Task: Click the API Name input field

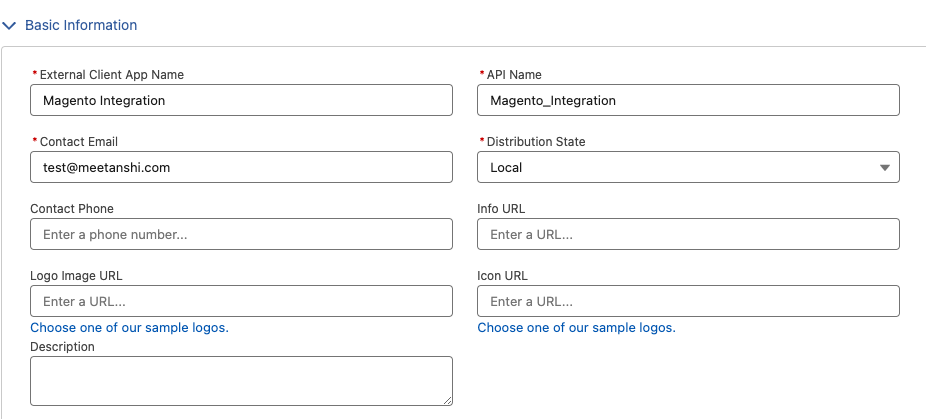Action: [x=688, y=100]
